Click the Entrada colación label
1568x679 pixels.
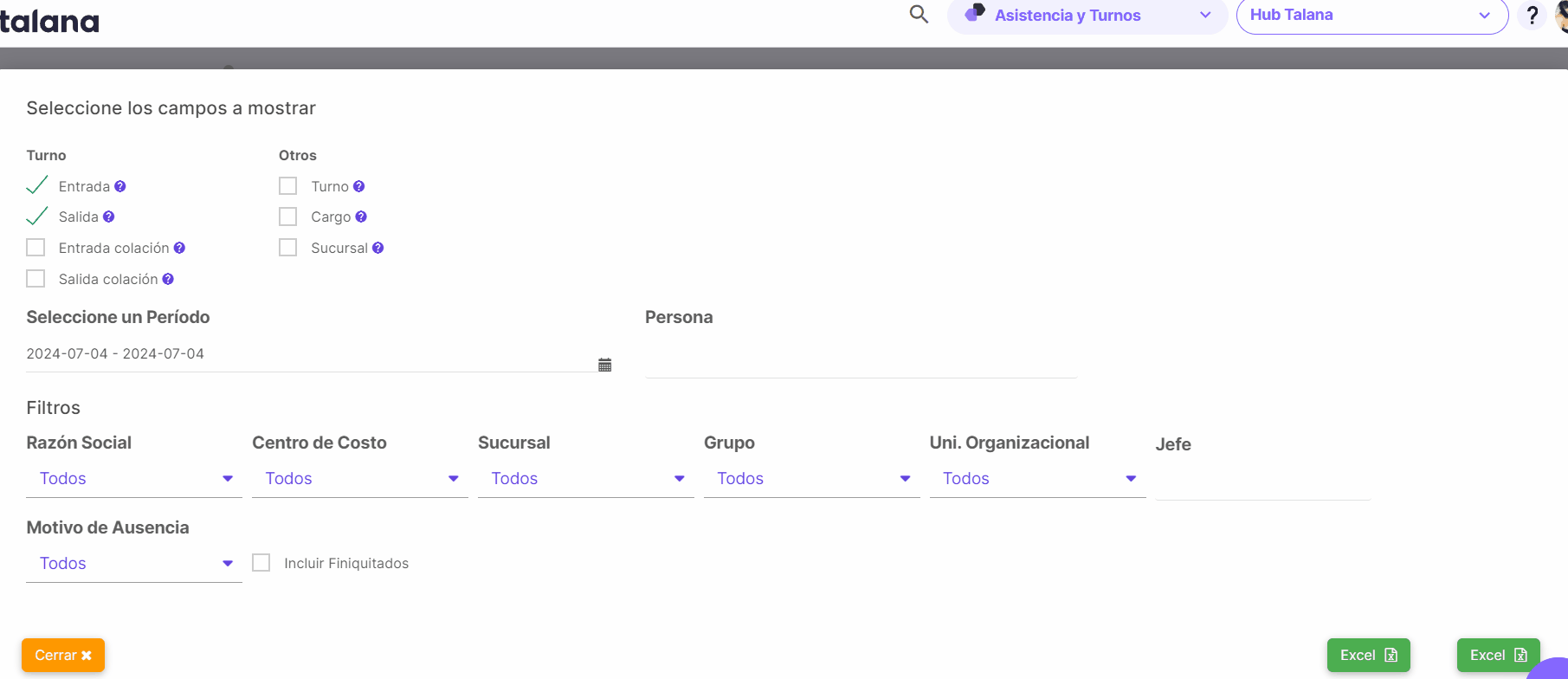pyautogui.click(x=114, y=248)
